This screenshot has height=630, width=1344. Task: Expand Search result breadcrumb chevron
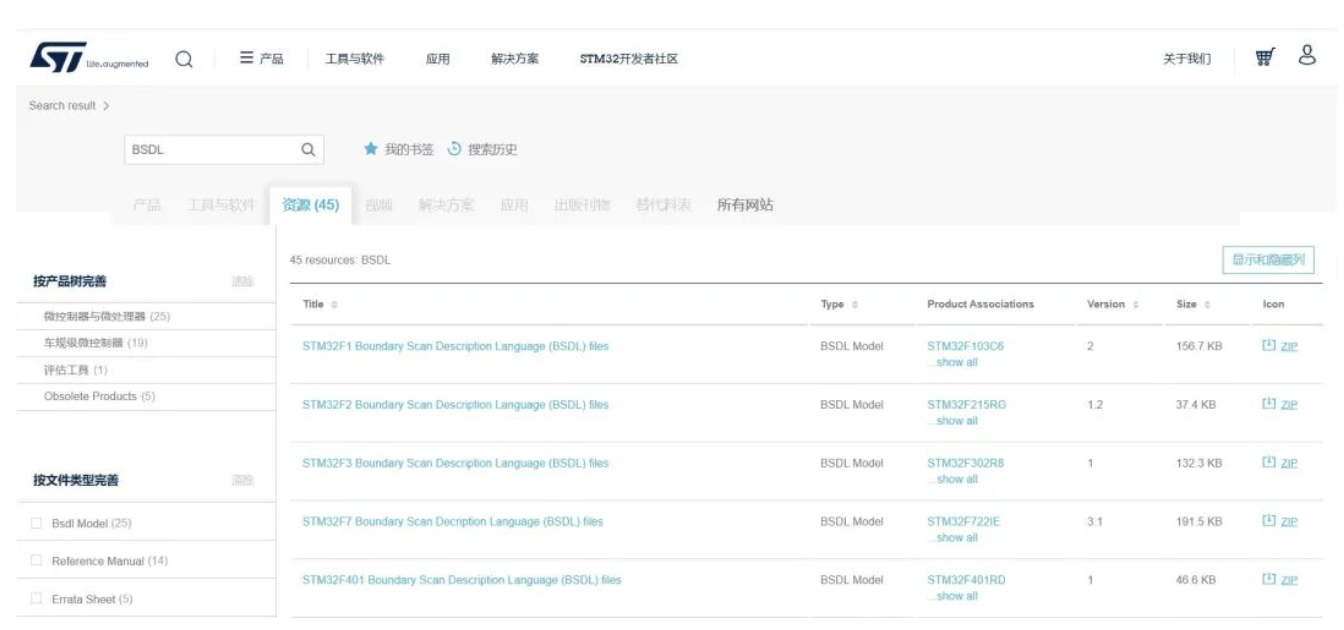tap(106, 105)
